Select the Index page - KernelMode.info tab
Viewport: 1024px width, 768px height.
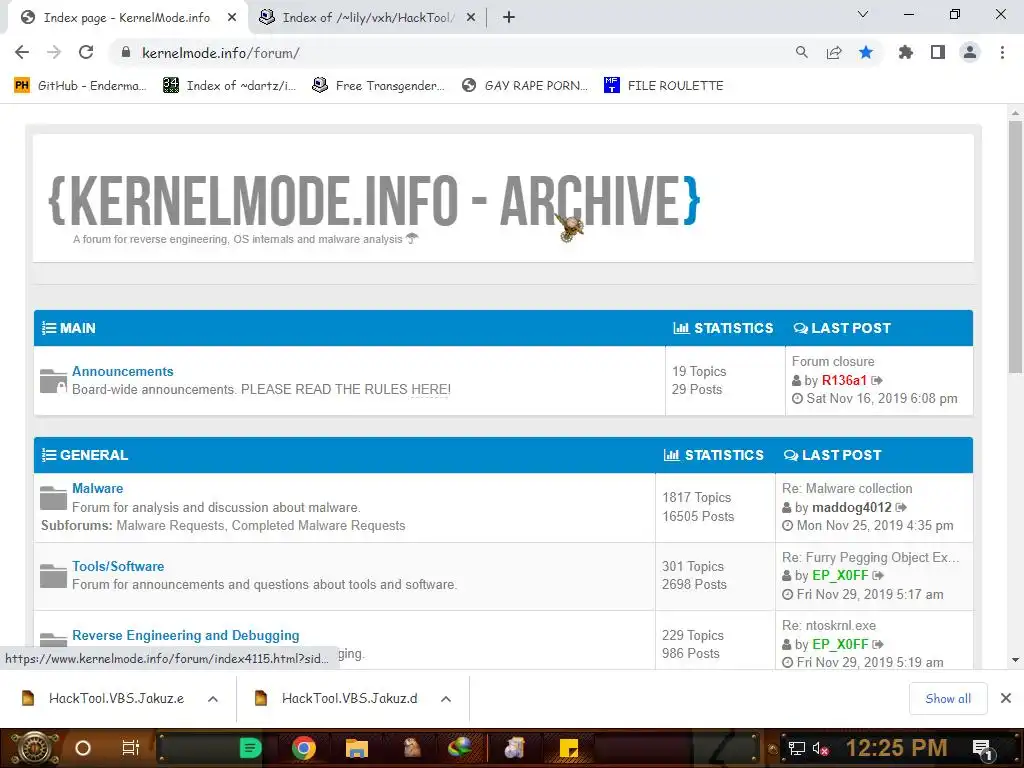point(127,18)
